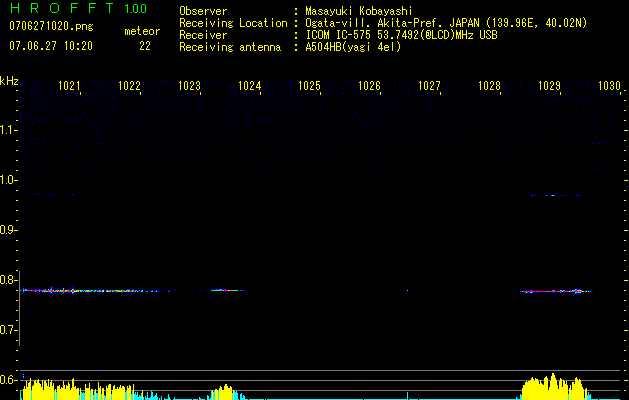Click the strong echo trace near 1029
The width and height of the screenshot is (629, 400).
point(554,291)
